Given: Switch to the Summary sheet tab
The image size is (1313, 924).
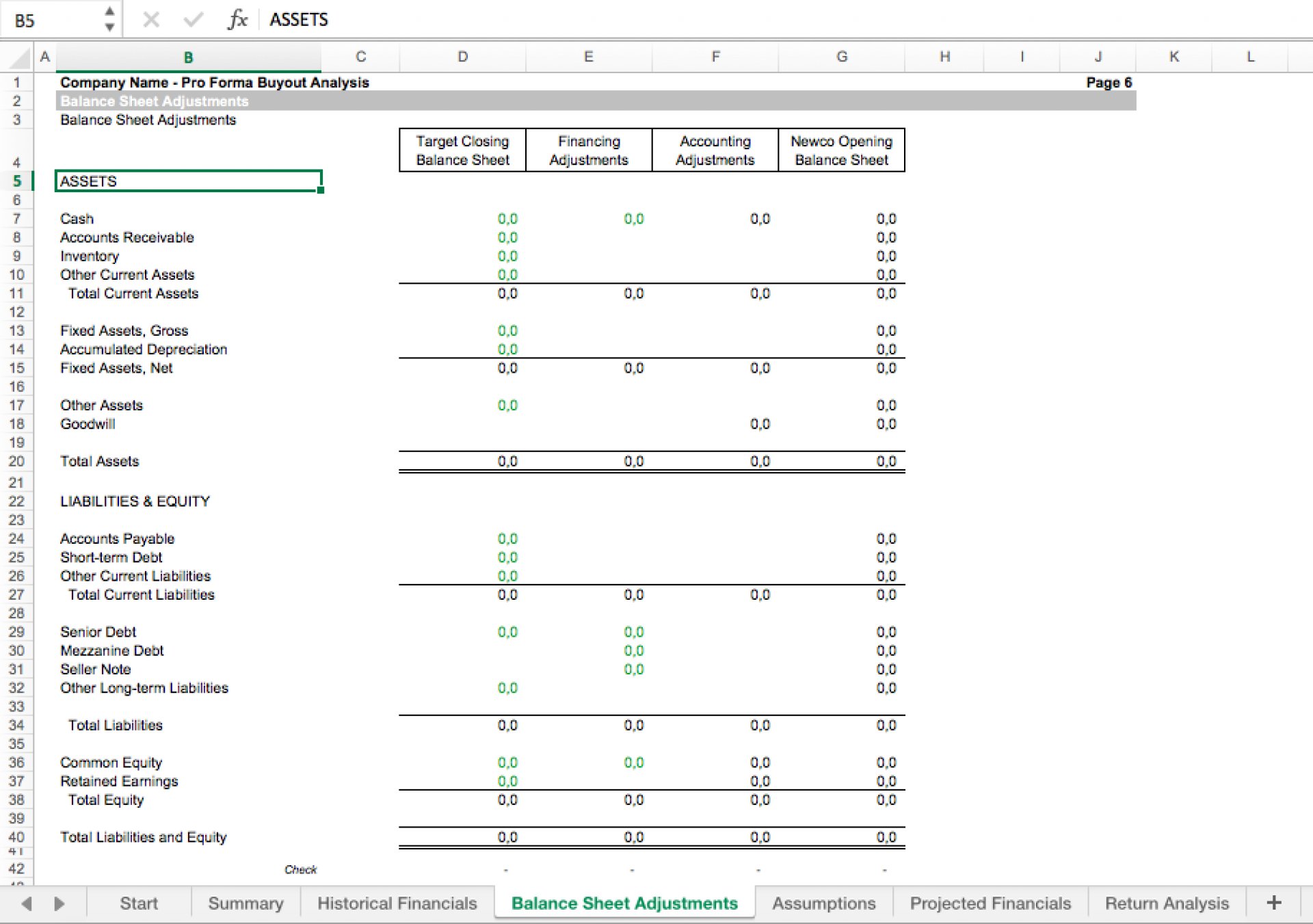Looking at the screenshot, I should click(246, 903).
